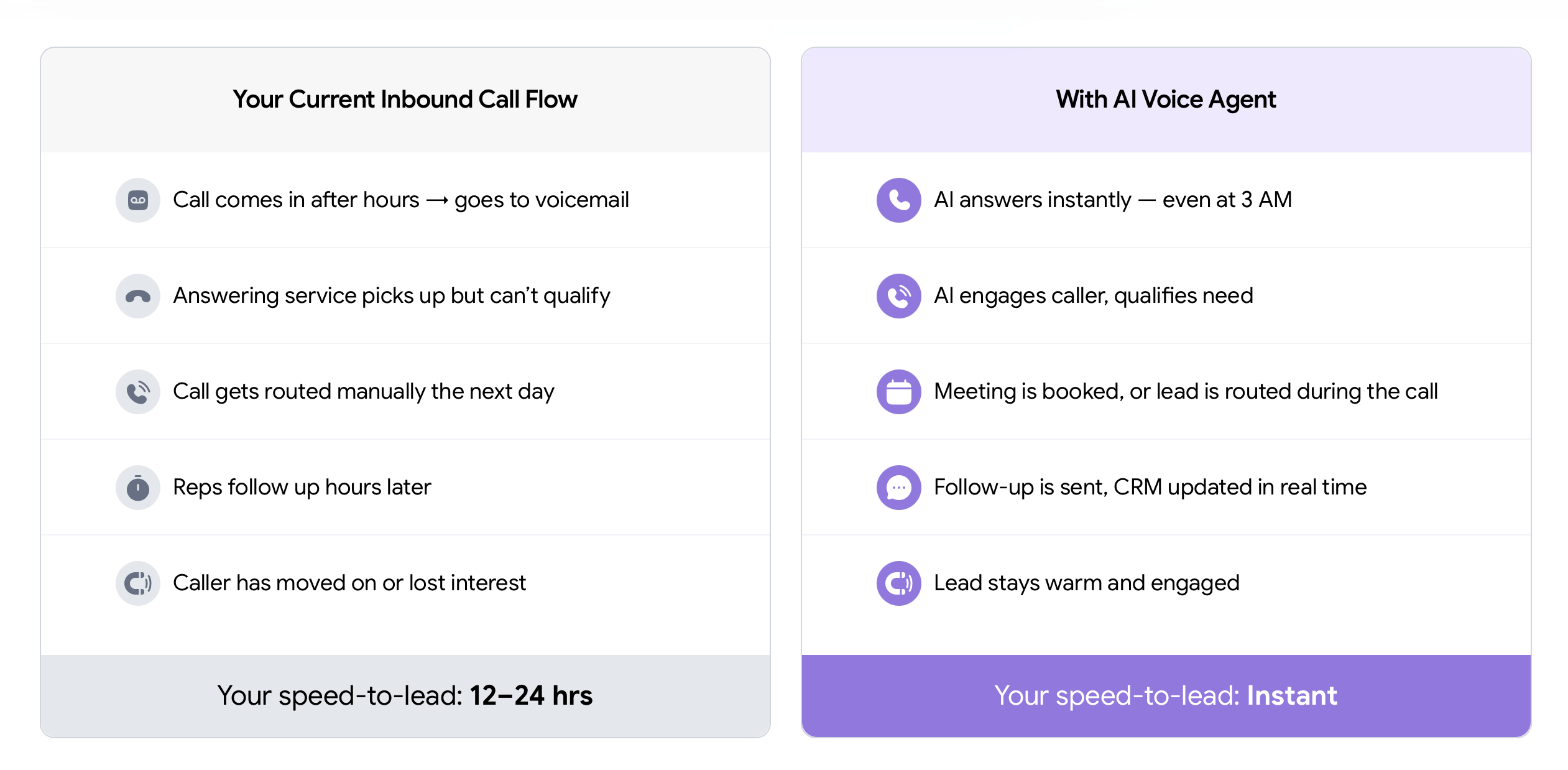Click the AI answers instantly even at 3 AM text
The image size is (1568, 770).
click(x=1112, y=200)
